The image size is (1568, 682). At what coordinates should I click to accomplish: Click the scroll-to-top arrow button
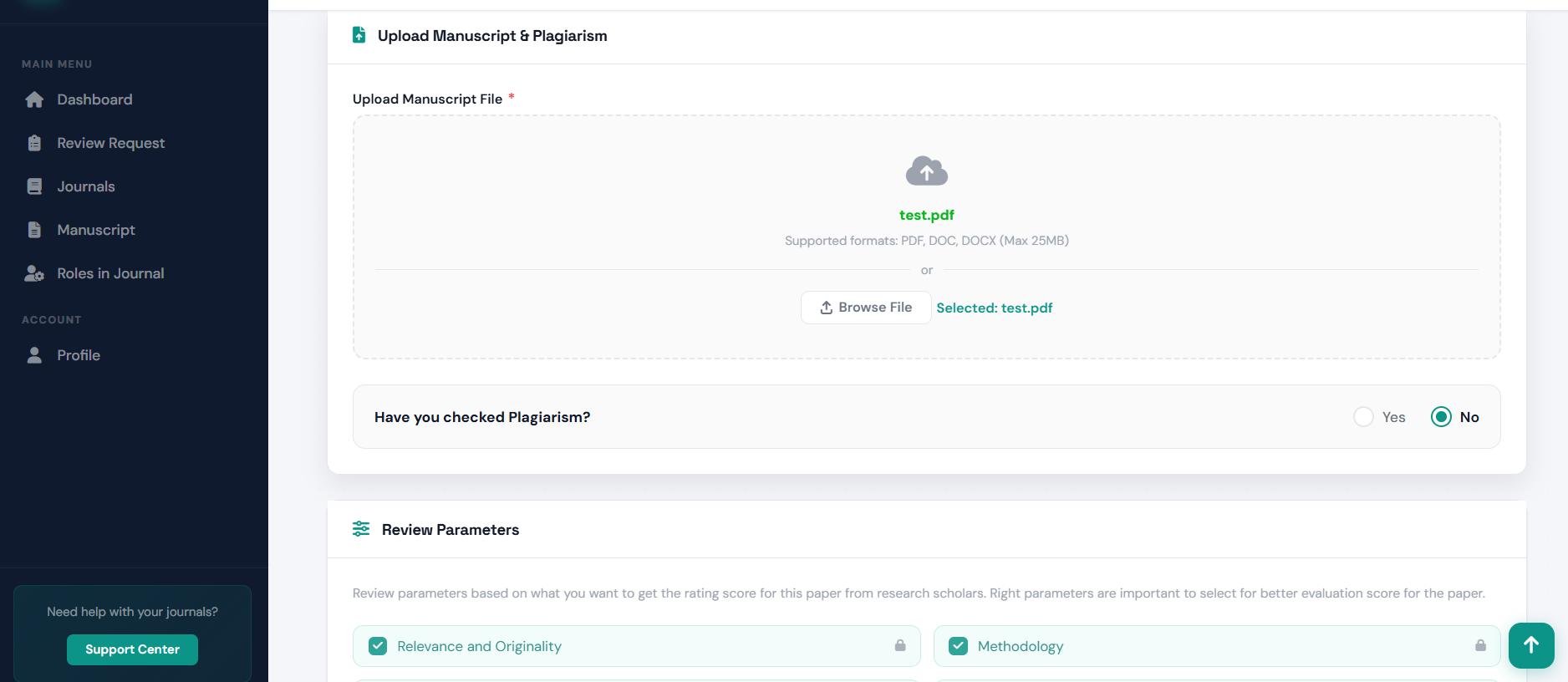pos(1531,645)
